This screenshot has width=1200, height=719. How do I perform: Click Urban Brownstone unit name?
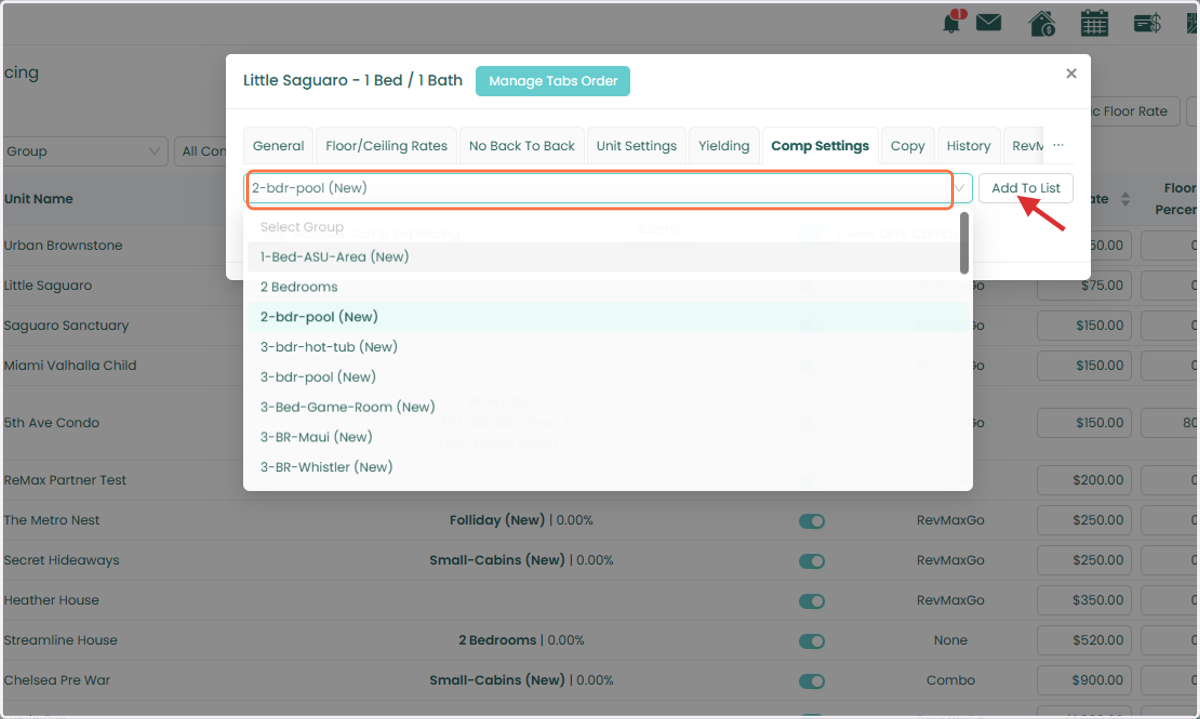(63, 246)
